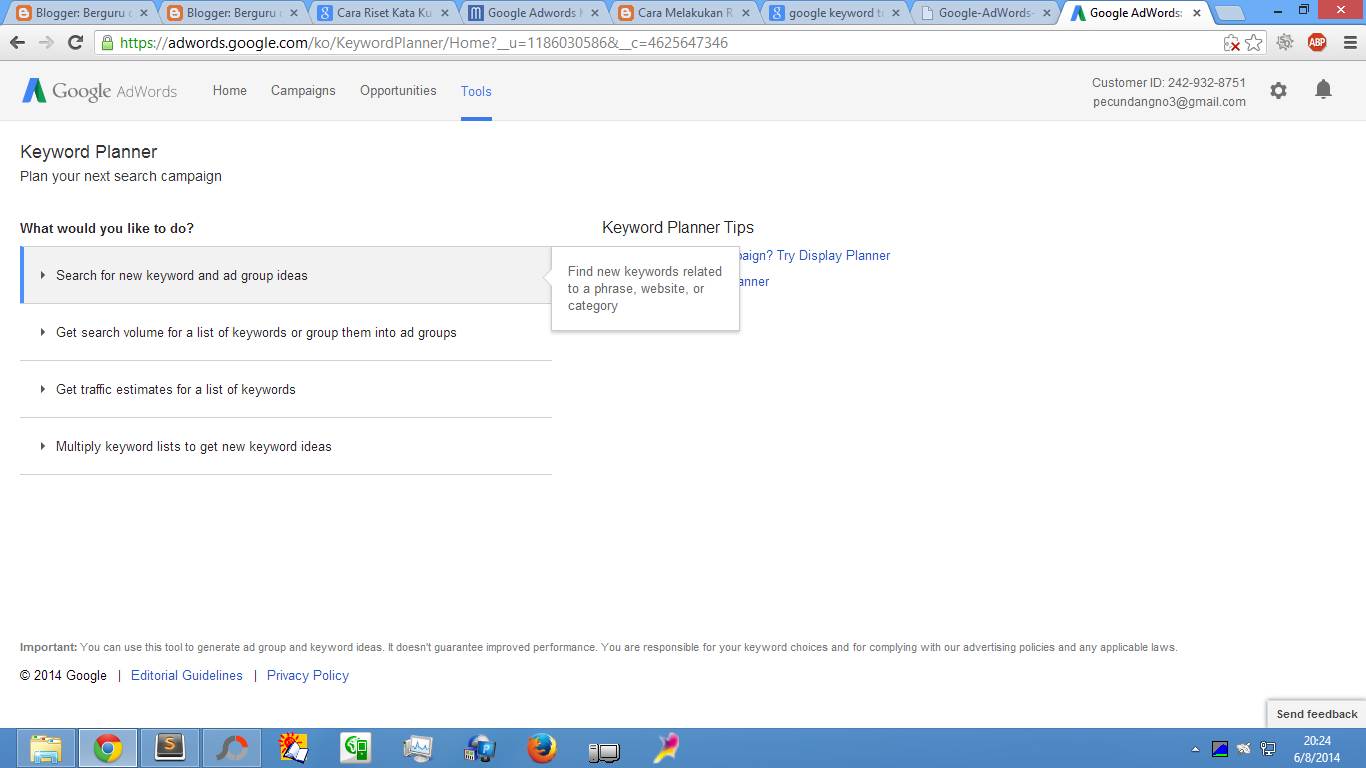Open the Adblock Plus extension icon
Image resolution: width=1366 pixels, height=768 pixels.
pyautogui.click(x=1317, y=42)
